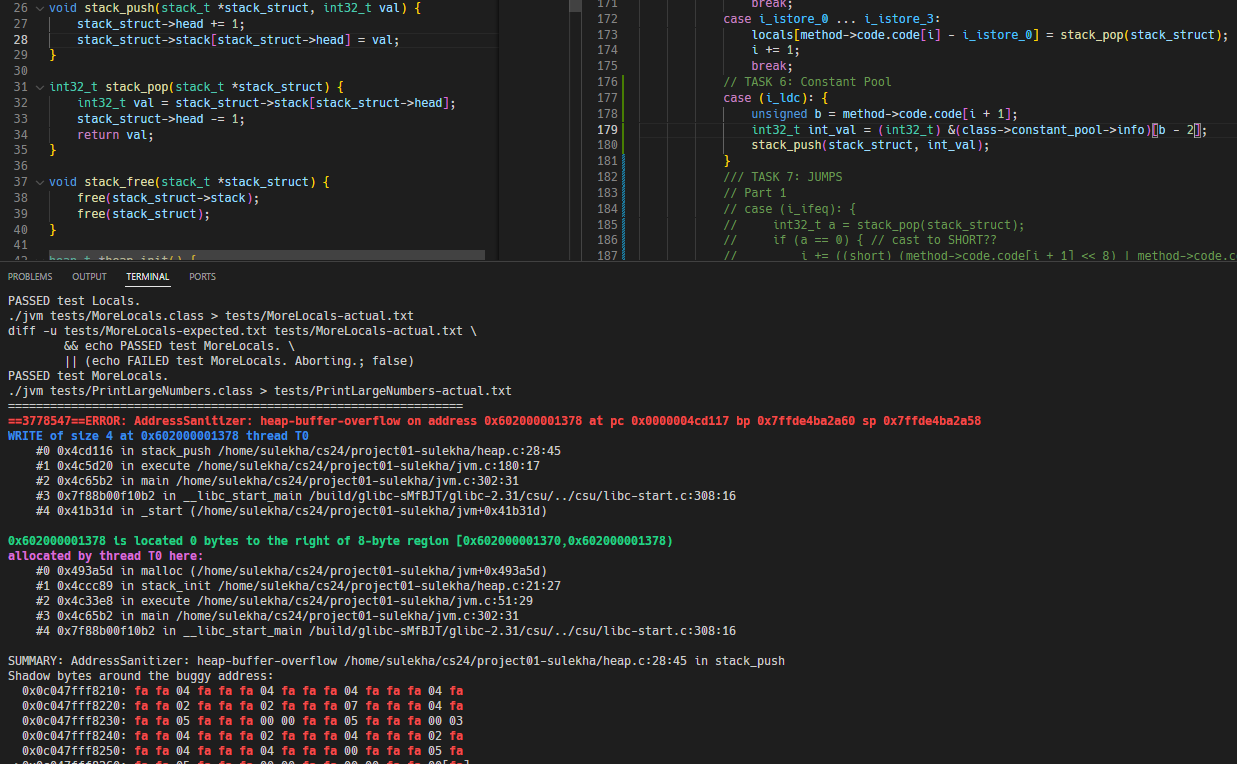The image size is (1237, 764).
Task: Show the PORTS panel tab
Action: click(x=202, y=277)
